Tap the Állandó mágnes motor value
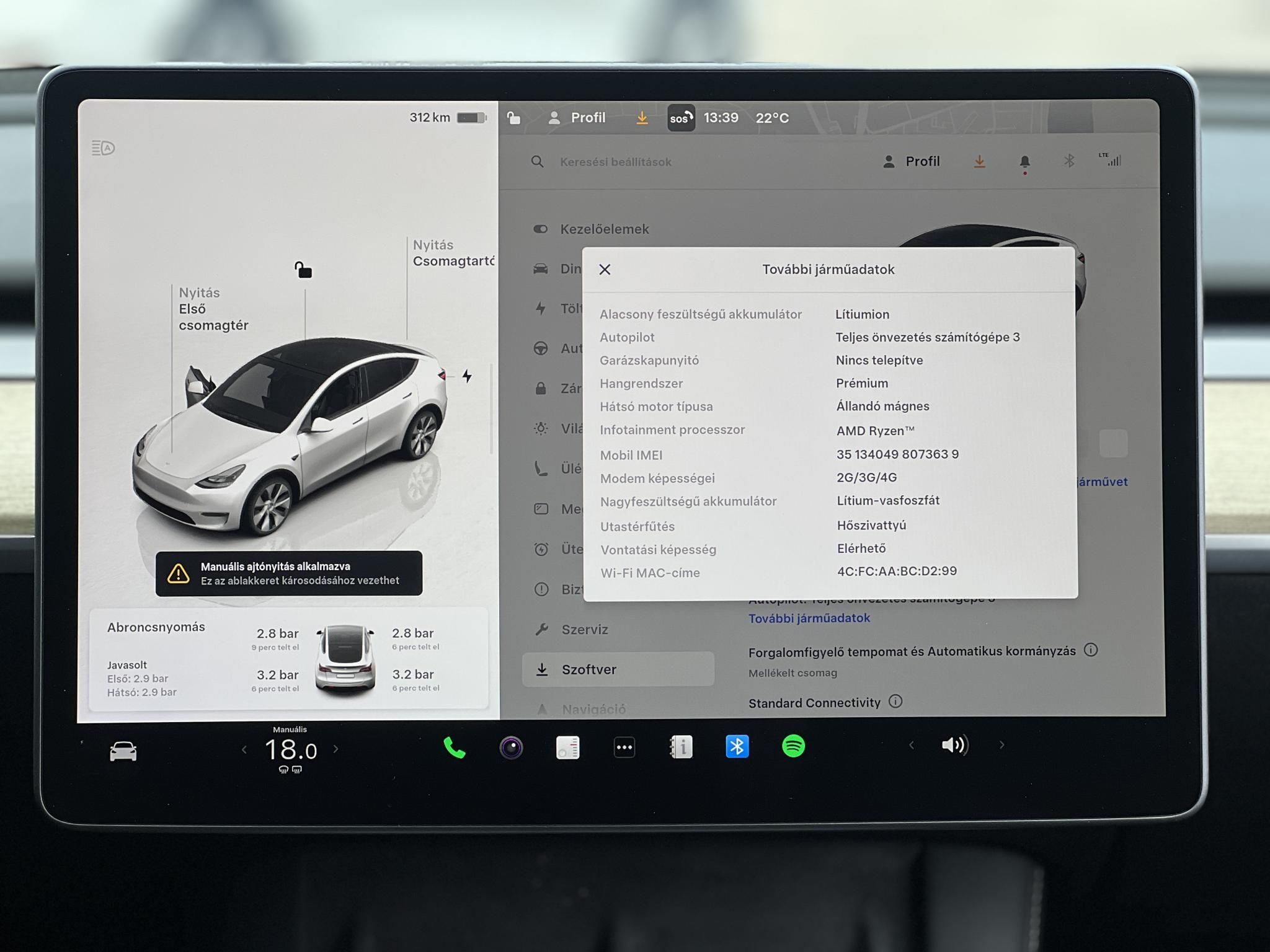 point(882,407)
